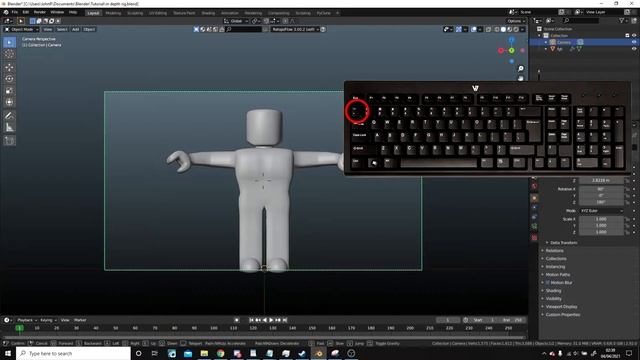
Task: Open the Render menu
Action: pyautogui.click(x=40, y=12)
